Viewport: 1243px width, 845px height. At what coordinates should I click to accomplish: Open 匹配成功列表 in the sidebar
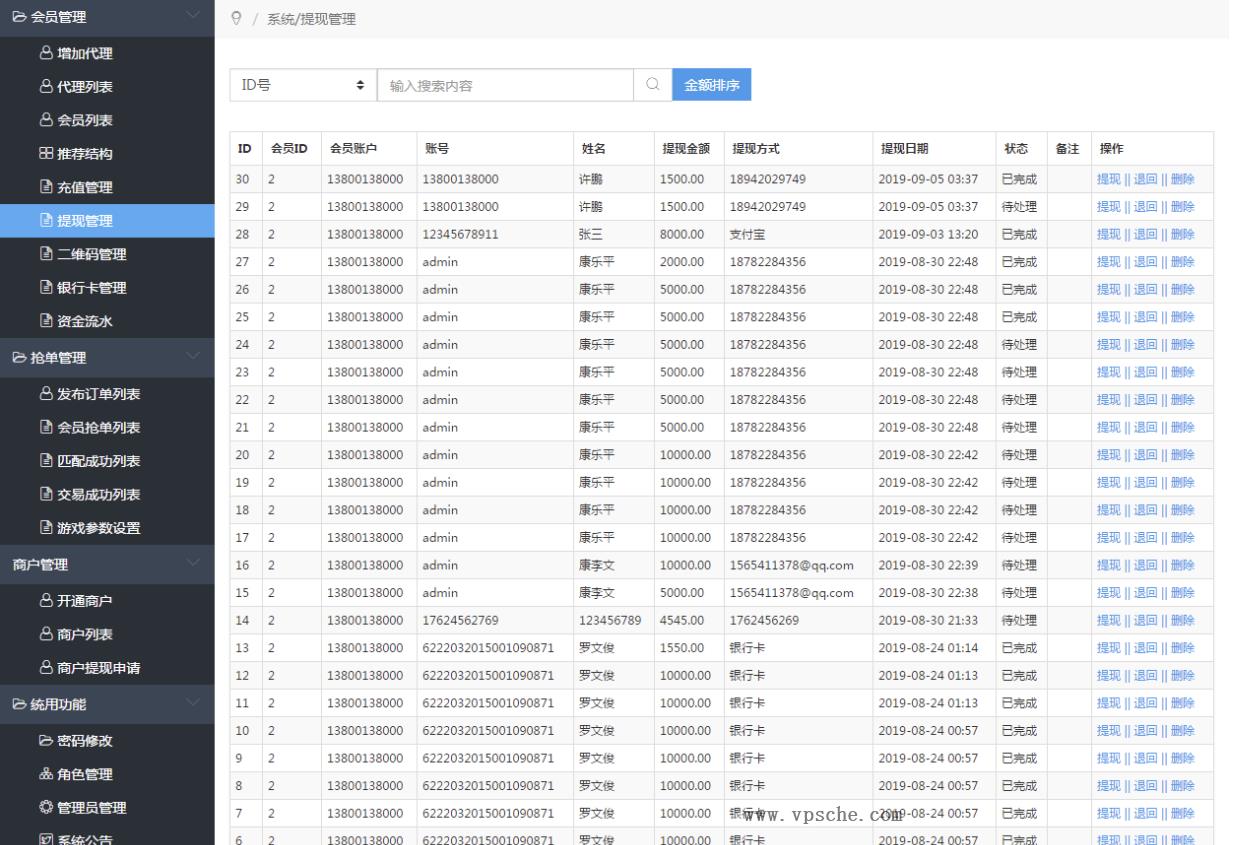(107, 461)
